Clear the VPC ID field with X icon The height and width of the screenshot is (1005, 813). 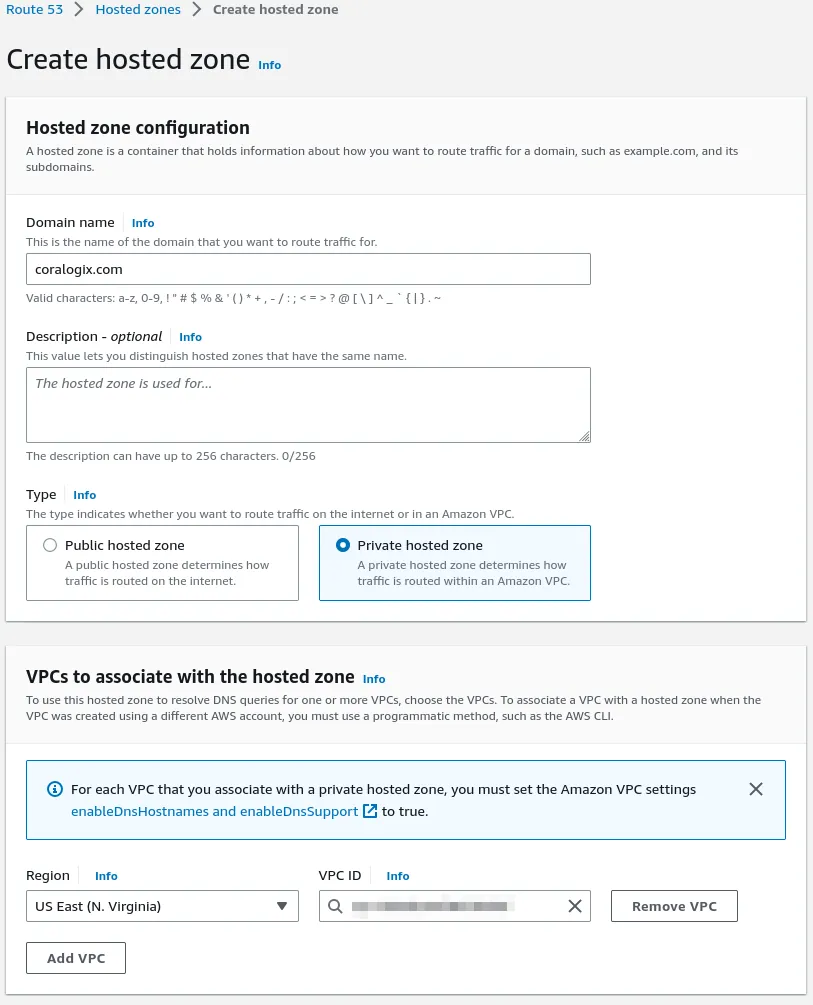(575, 906)
